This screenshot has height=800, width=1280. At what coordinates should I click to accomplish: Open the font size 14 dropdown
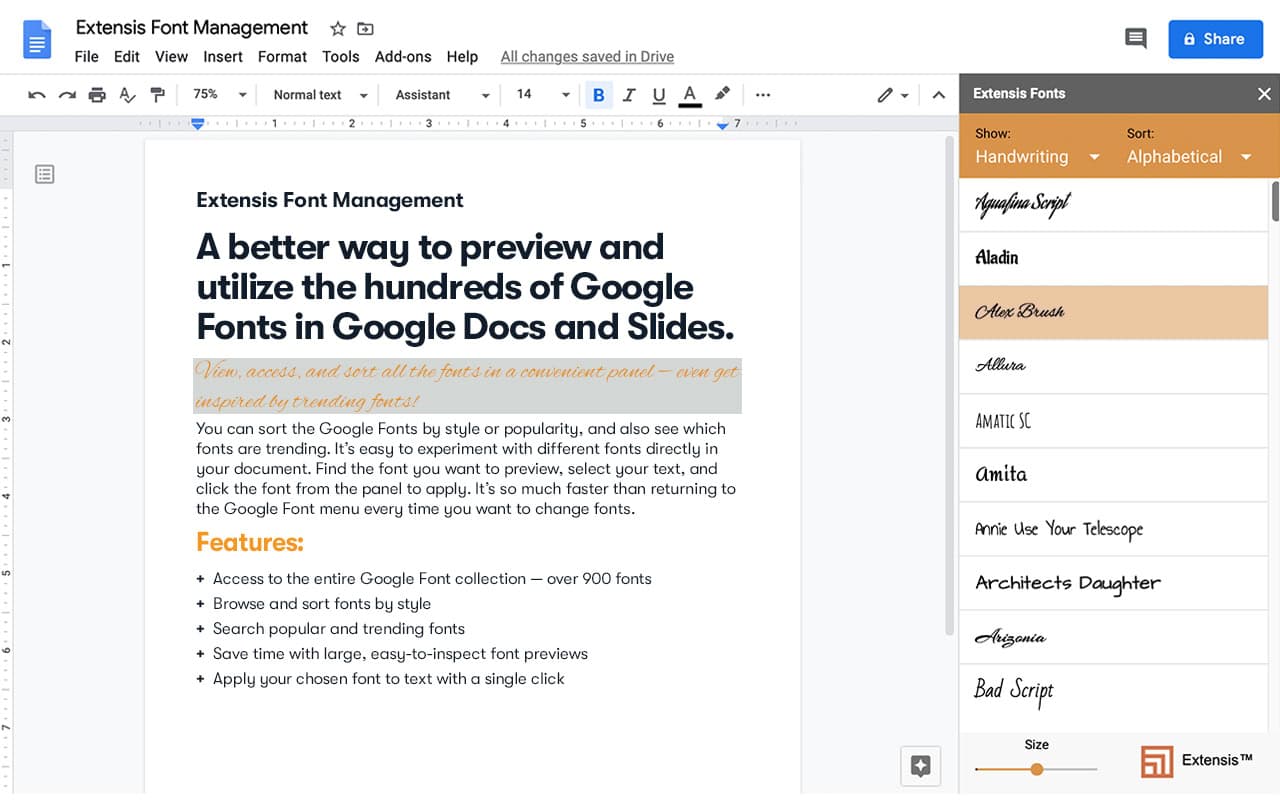(543, 94)
